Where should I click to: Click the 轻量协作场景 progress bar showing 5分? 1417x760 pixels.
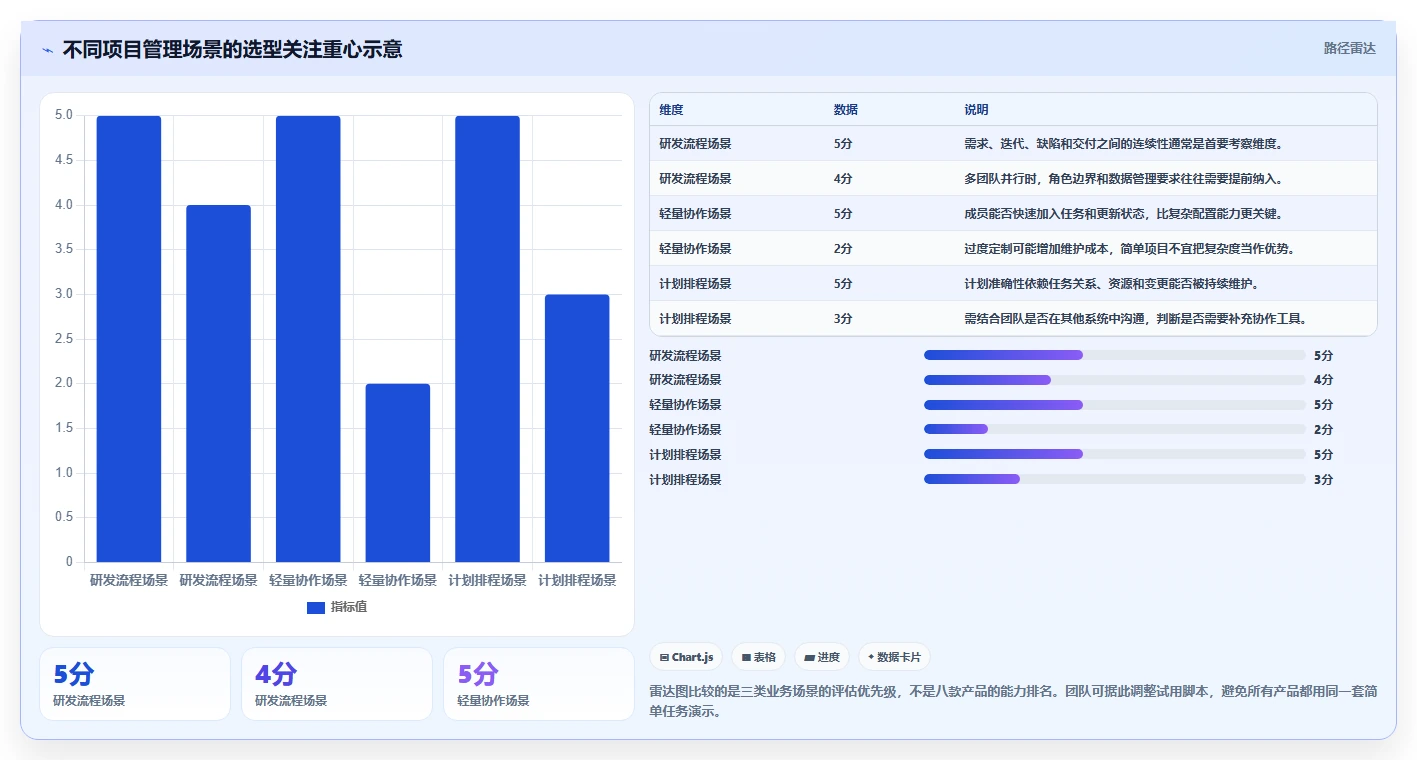click(1114, 405)
